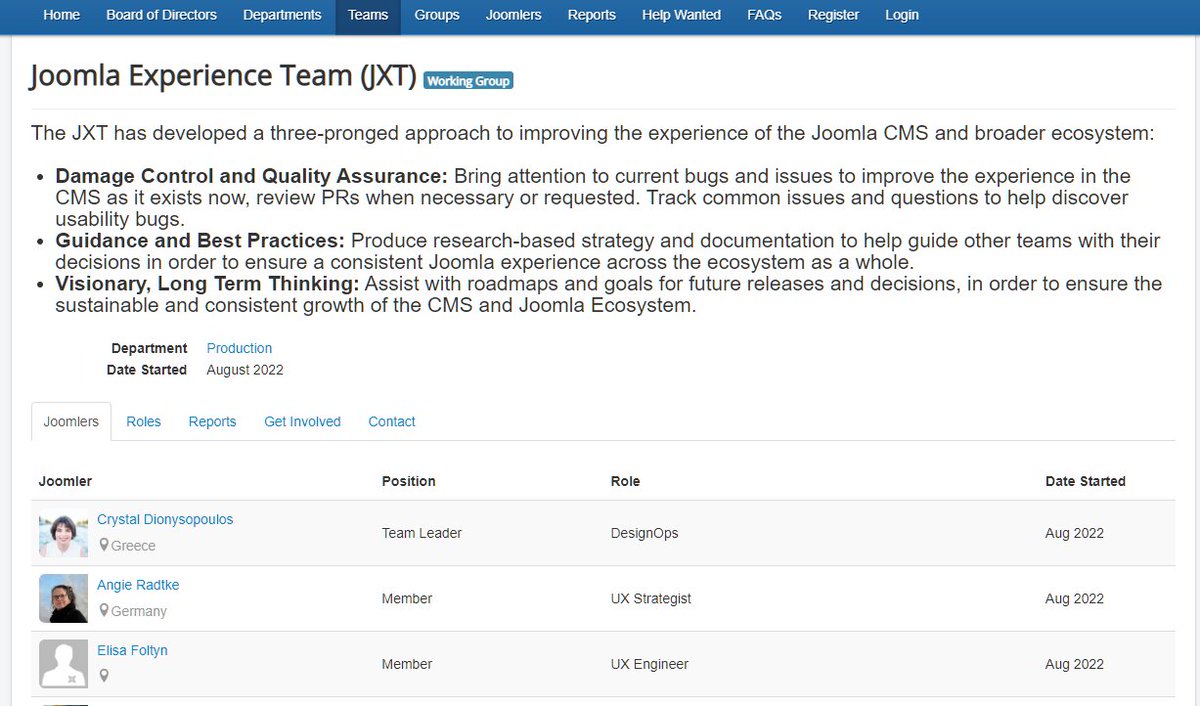This screenshot has height=706, width=1200.
Task: Click the Joomler column header
Action: 65,481
